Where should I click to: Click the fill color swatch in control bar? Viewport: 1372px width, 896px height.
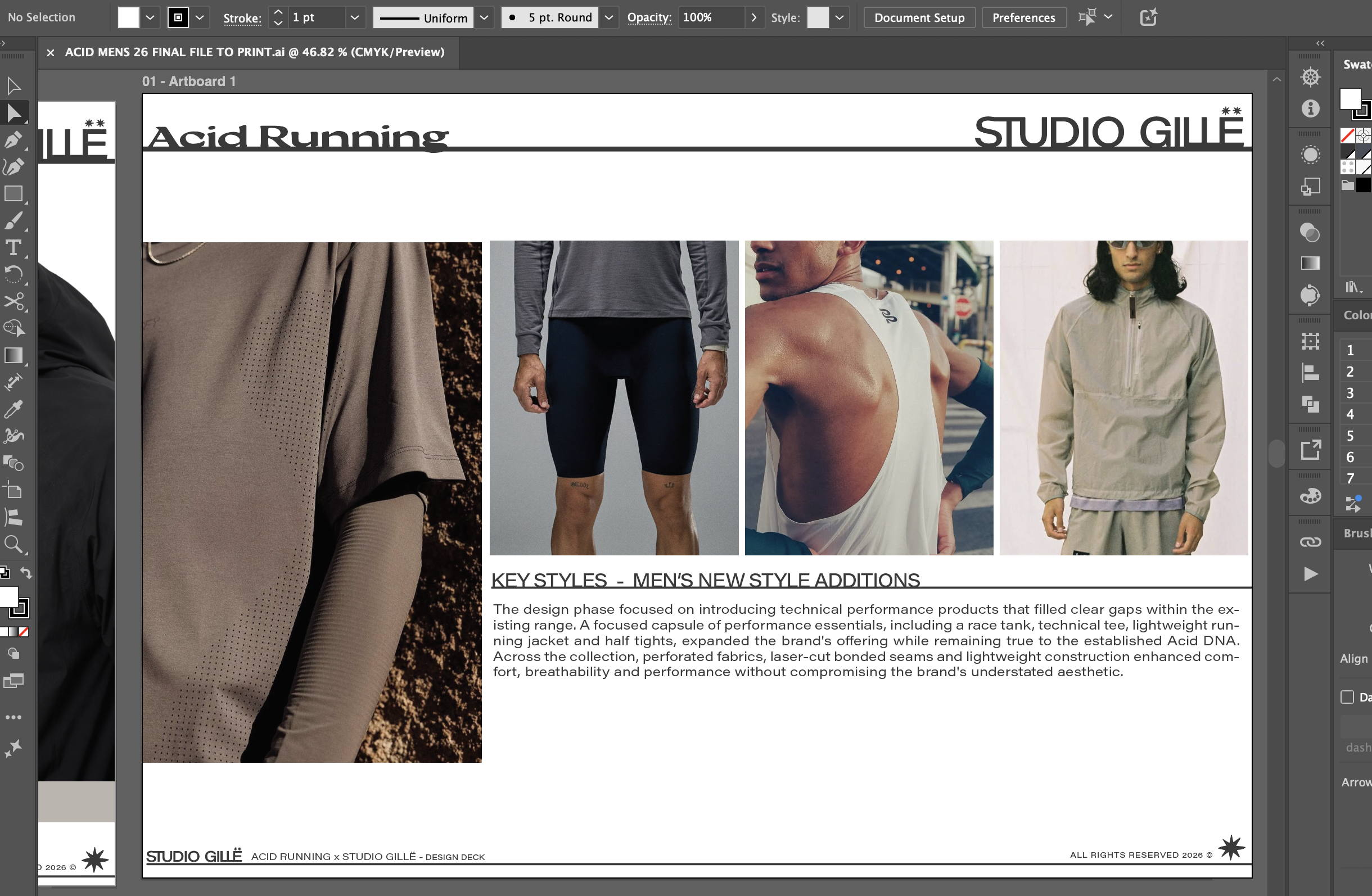pyautogui.click(x=129, y=17)
